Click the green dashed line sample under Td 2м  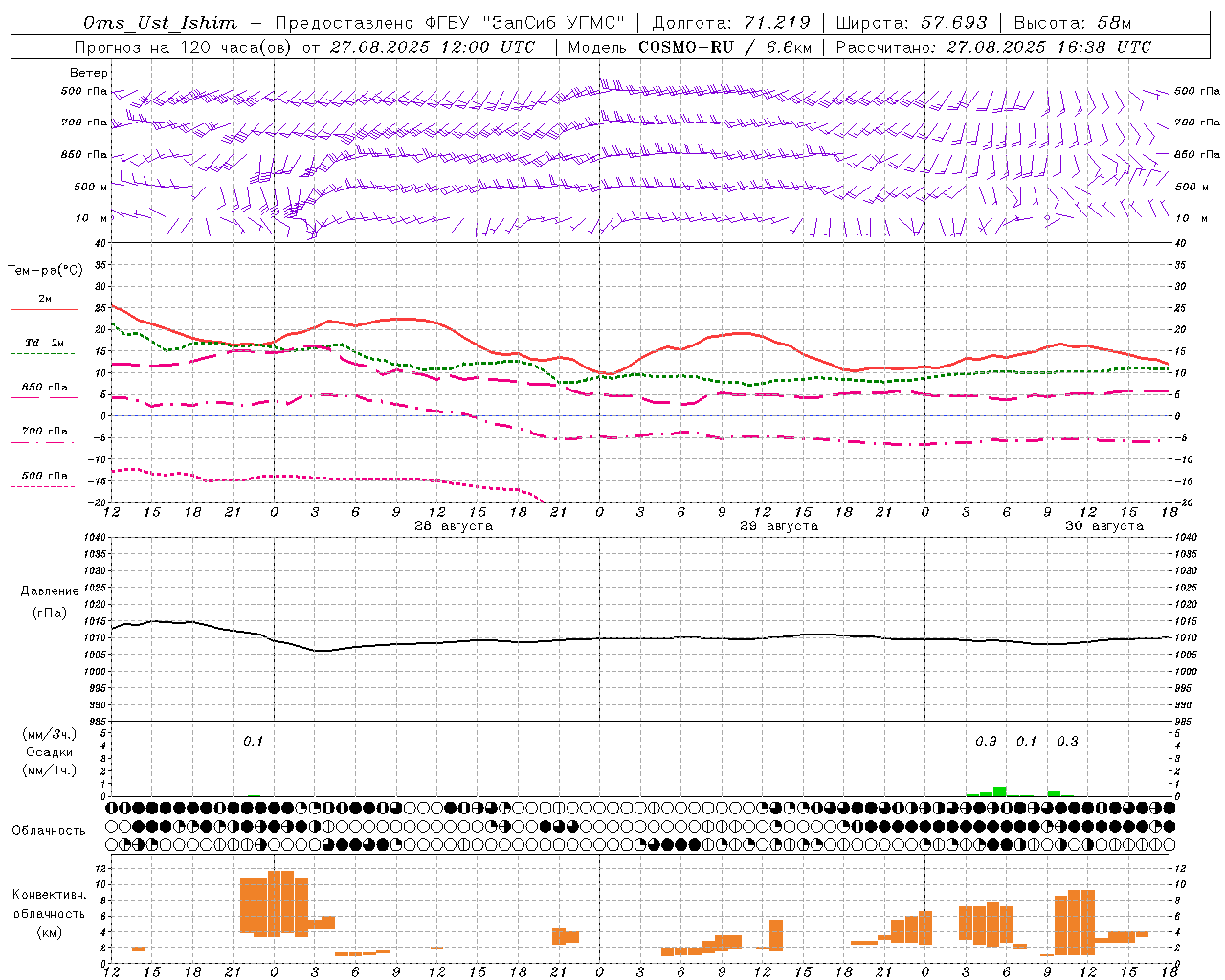tap(44, 353)
